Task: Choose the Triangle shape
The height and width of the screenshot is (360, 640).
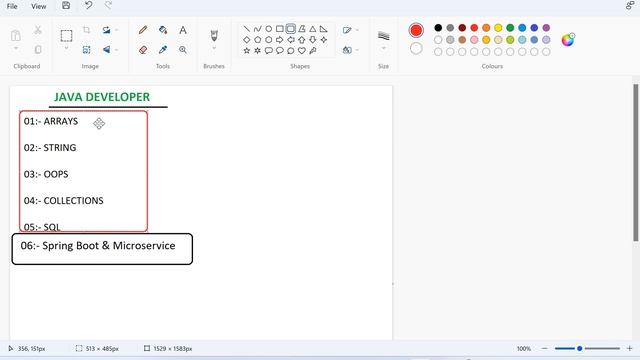Action: [313, 29]
